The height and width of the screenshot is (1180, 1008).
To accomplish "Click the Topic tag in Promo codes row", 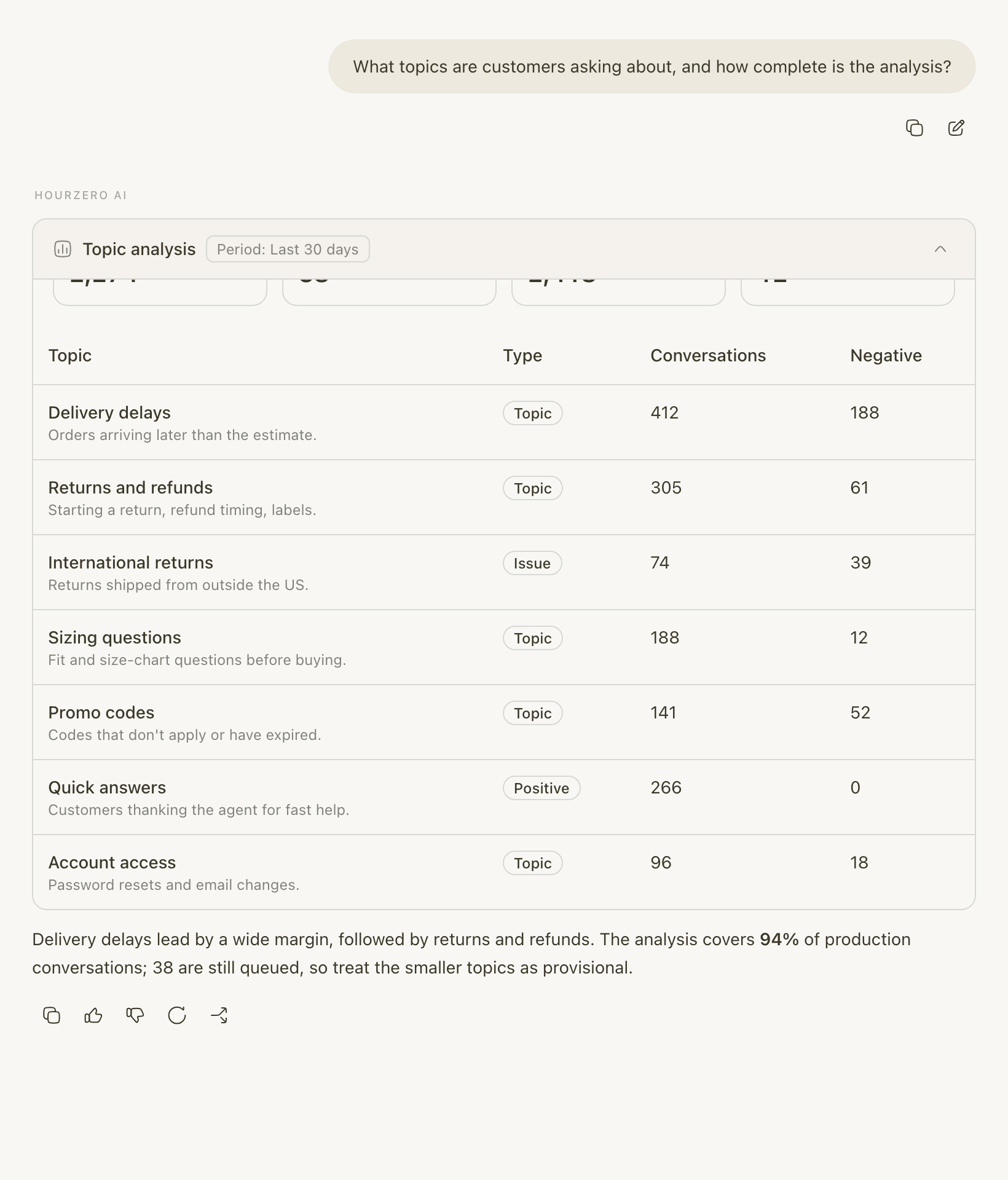I will [533, 713].
